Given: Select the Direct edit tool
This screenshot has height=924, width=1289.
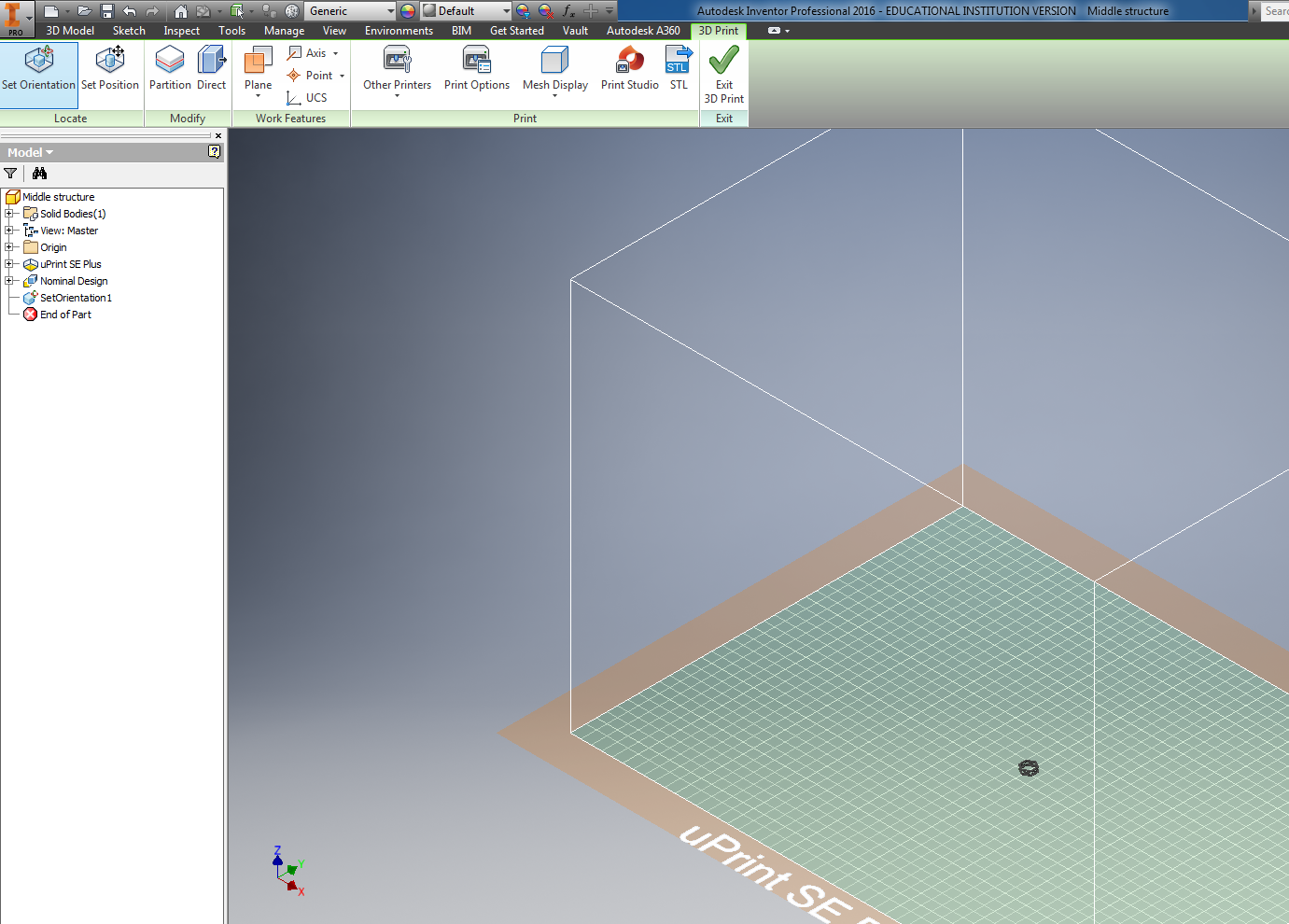Looking at the screenshot, I should [212, 69].
